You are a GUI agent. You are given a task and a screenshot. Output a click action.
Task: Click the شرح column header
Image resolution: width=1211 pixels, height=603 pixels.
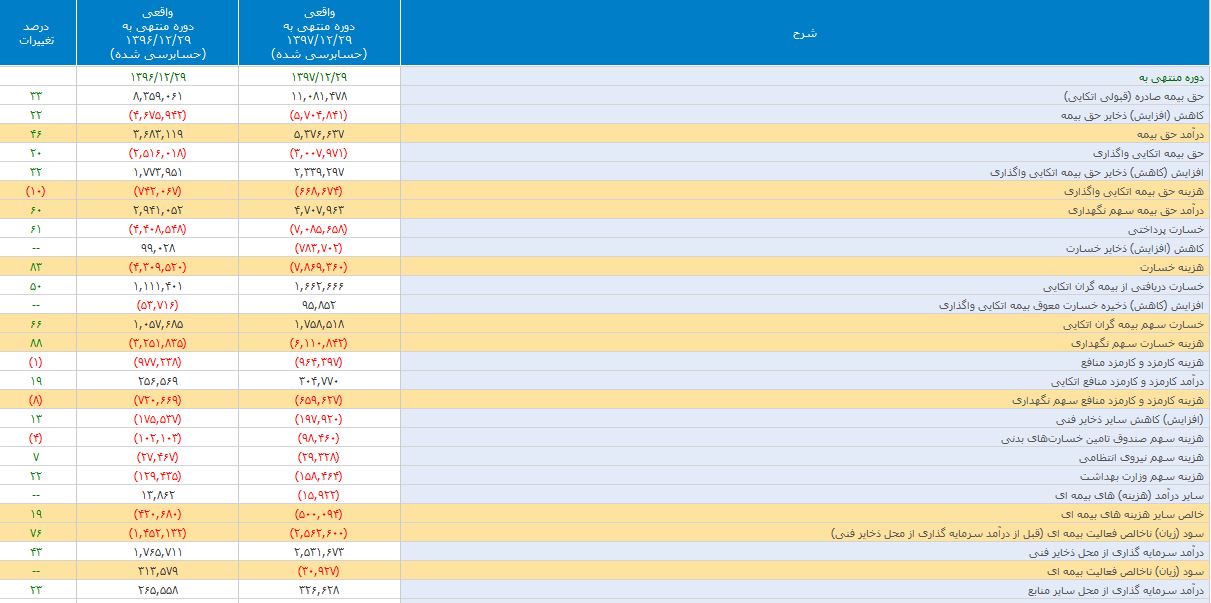(804, 33)
